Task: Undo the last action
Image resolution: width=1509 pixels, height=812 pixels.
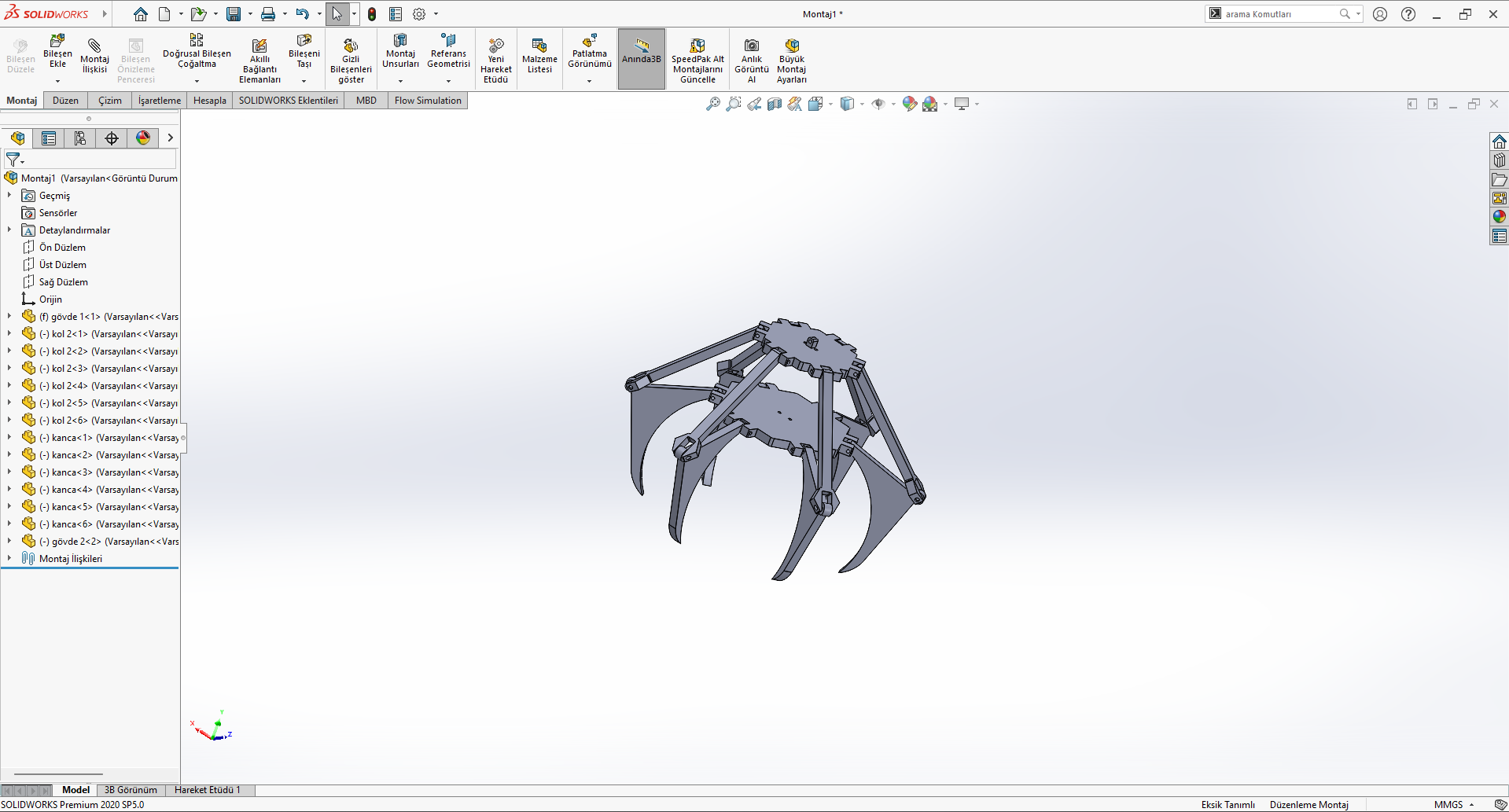Action: click(x=302, y=14)
